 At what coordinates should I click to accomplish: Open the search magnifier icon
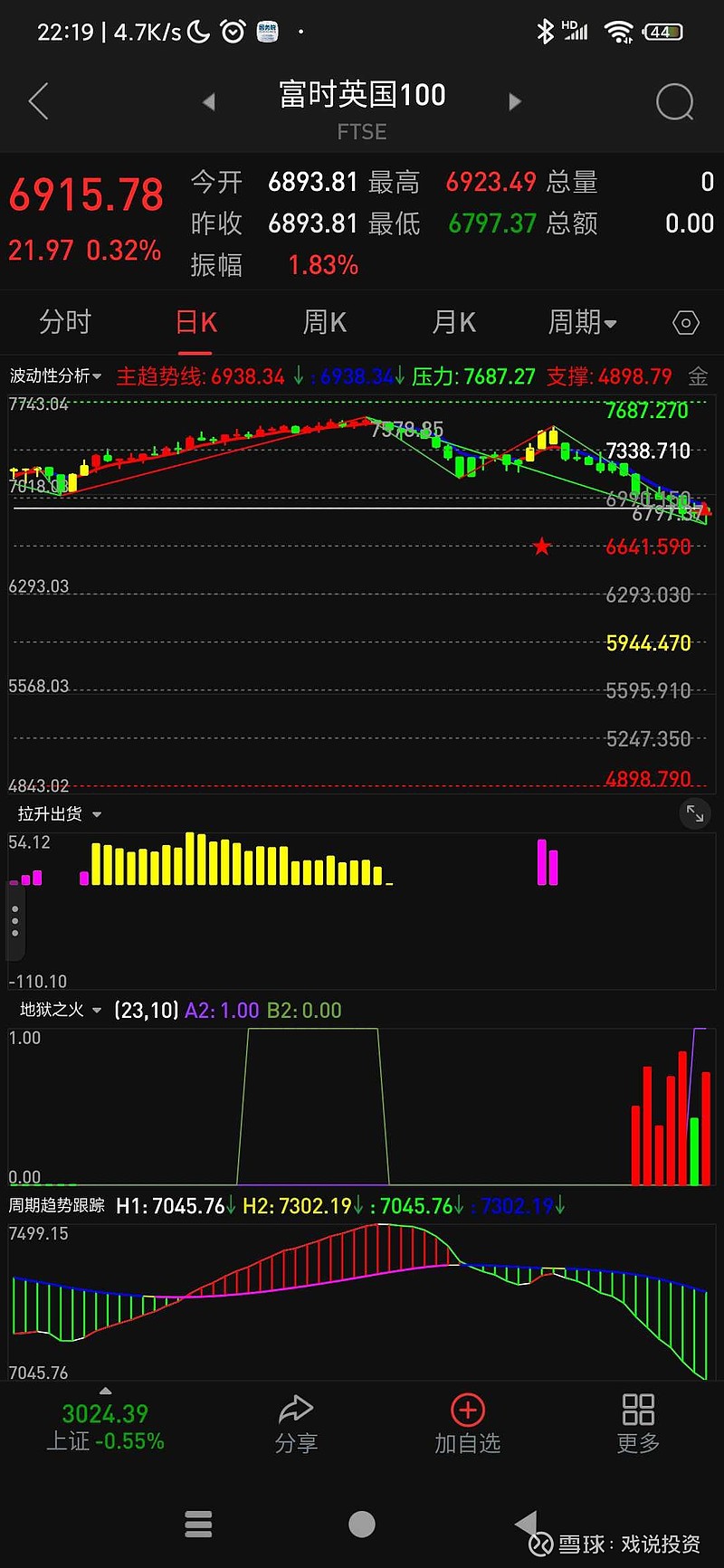pyautogui.click(x=674, y=102)
